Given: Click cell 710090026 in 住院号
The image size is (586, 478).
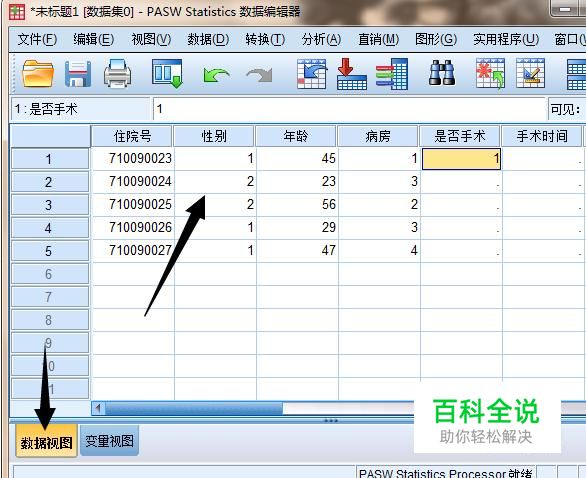Looking at the screenshot, I should point(133,228).
